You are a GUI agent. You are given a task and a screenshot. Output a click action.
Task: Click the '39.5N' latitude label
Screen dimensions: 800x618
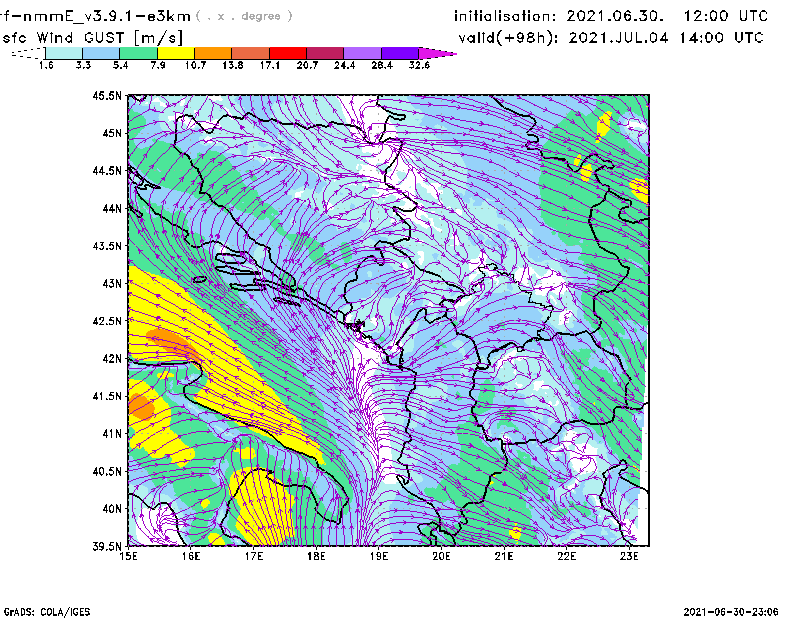[x=107, y=546]
